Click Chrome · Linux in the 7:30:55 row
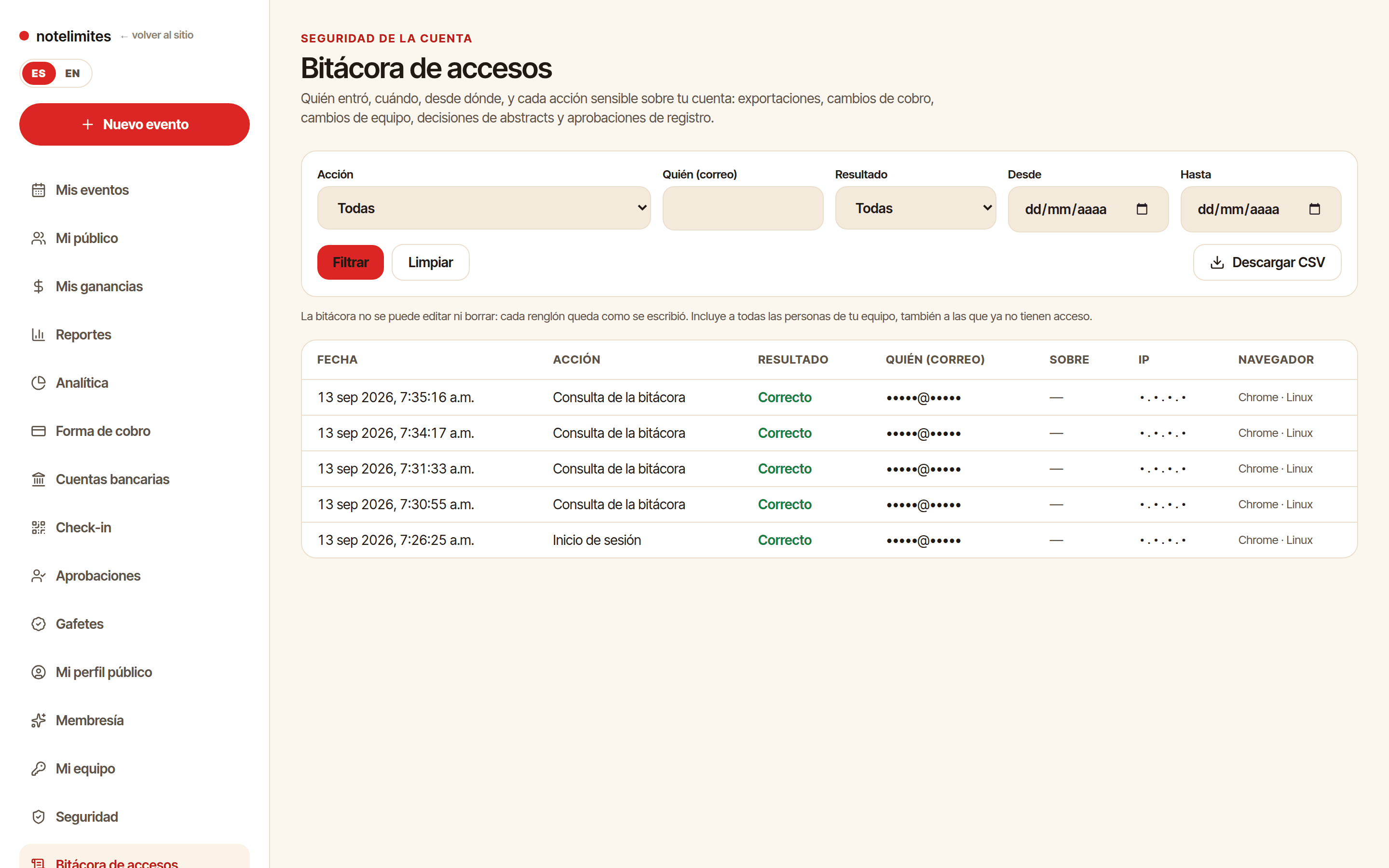Viewport: 1389px width, 868px height. tap(1275, 504)
